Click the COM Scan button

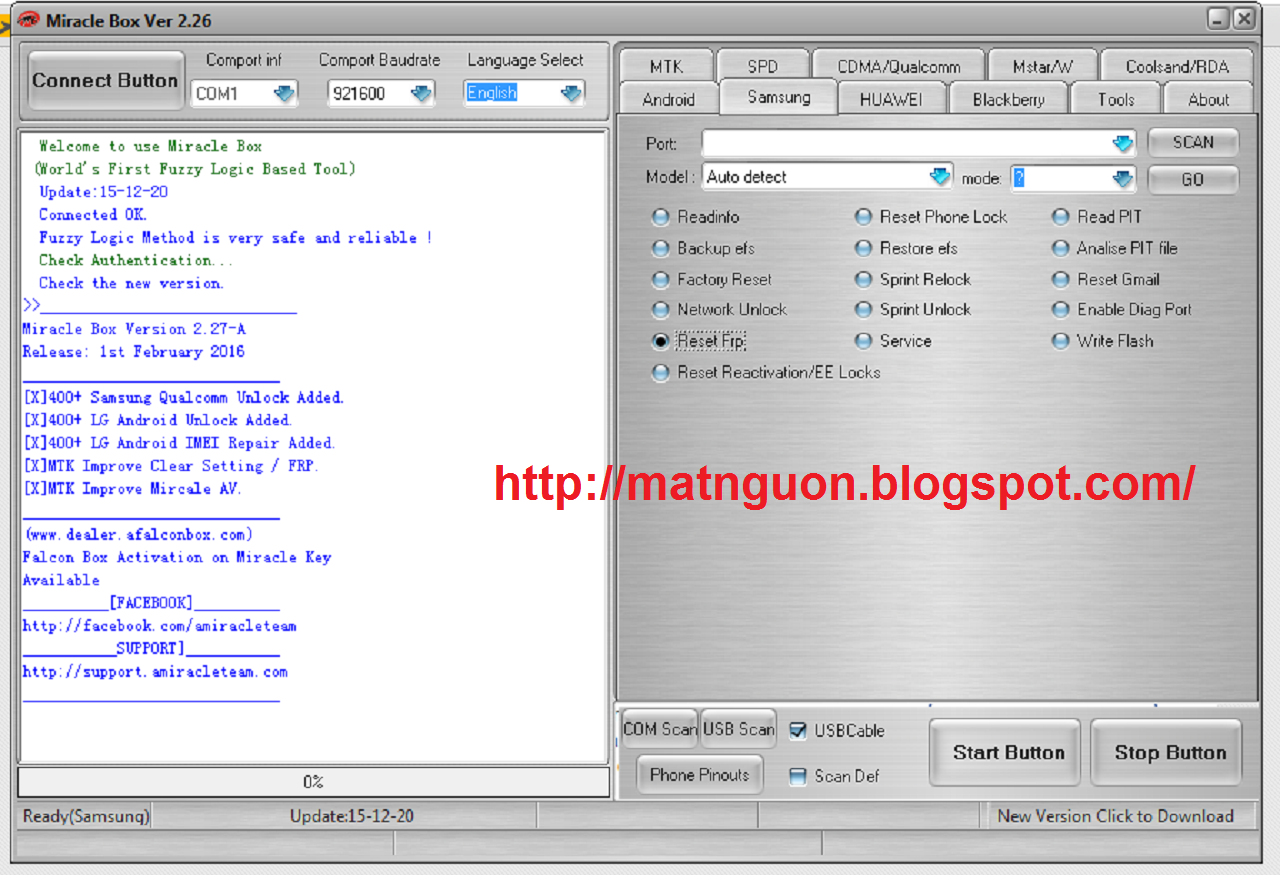point(660,729)
